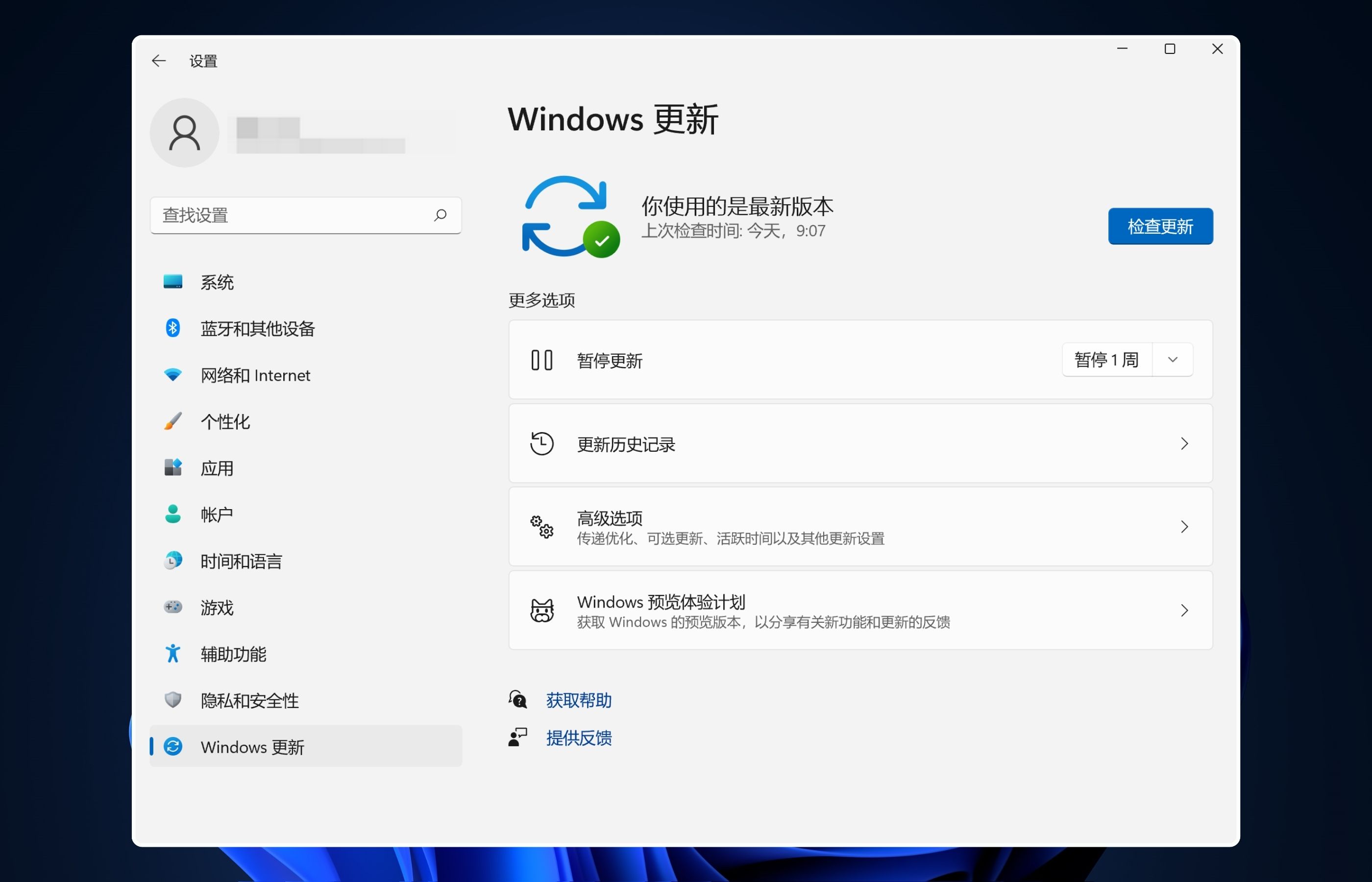The height and width of the screenshot is (882, 1372).
Task: Open the 应用 settings page
Action: (x=306, y=467)
